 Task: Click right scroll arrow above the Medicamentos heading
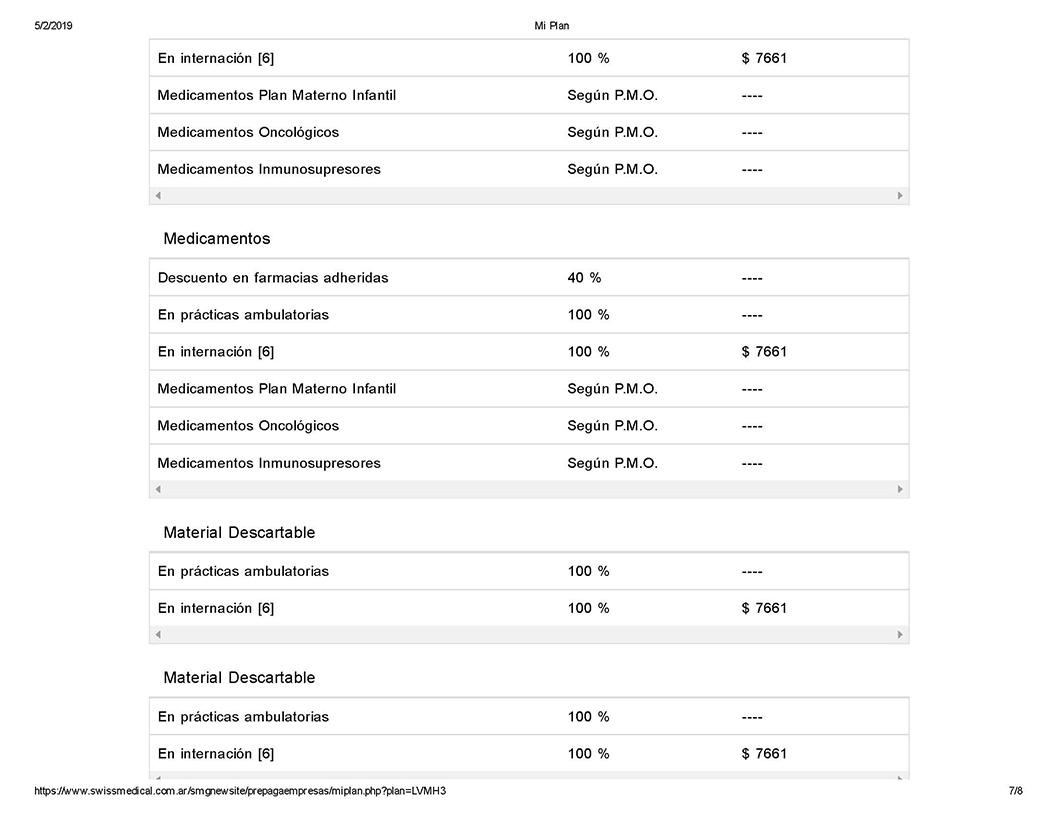[x=900, y=196]
